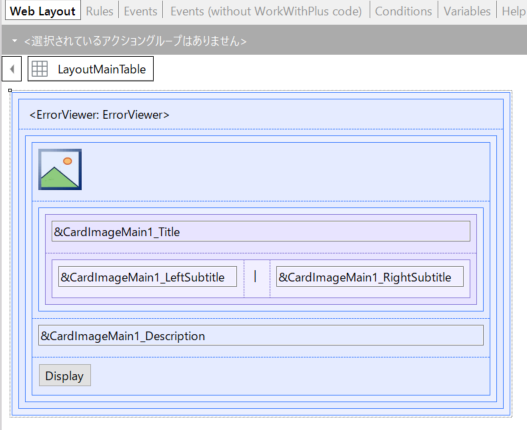Click the Display button
The image size is (527, 430).
click(65, 375)
